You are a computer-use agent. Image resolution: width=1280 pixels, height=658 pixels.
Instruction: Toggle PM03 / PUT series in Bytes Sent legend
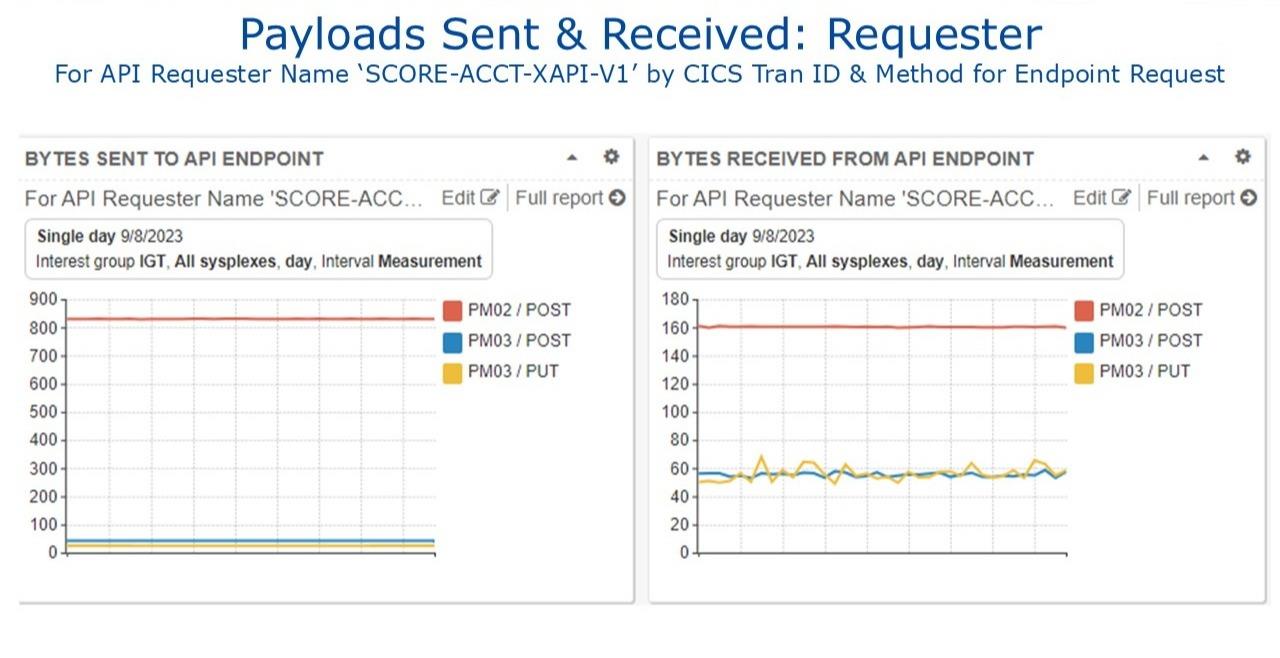501,372
